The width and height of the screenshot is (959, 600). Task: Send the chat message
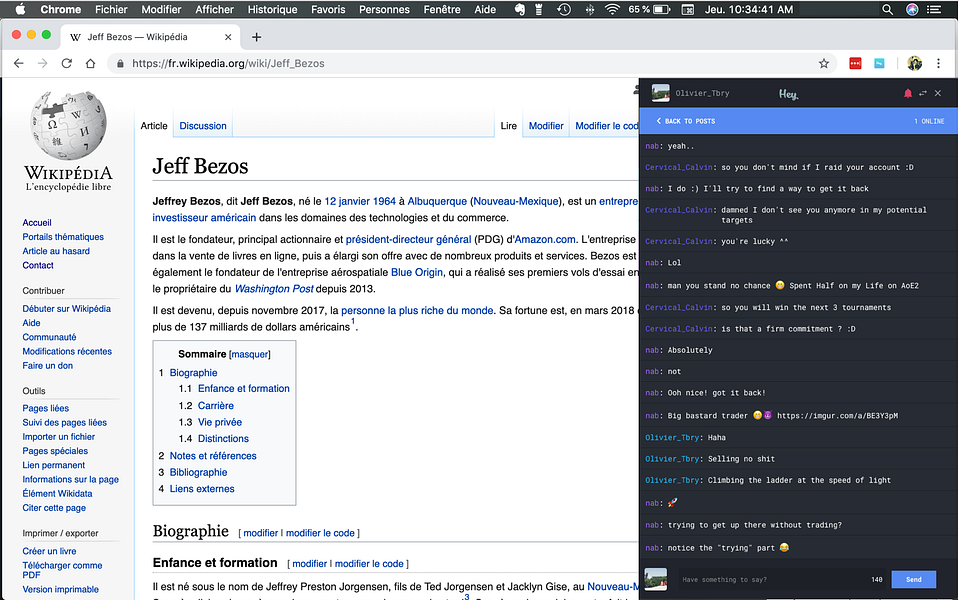pos(913,579)
